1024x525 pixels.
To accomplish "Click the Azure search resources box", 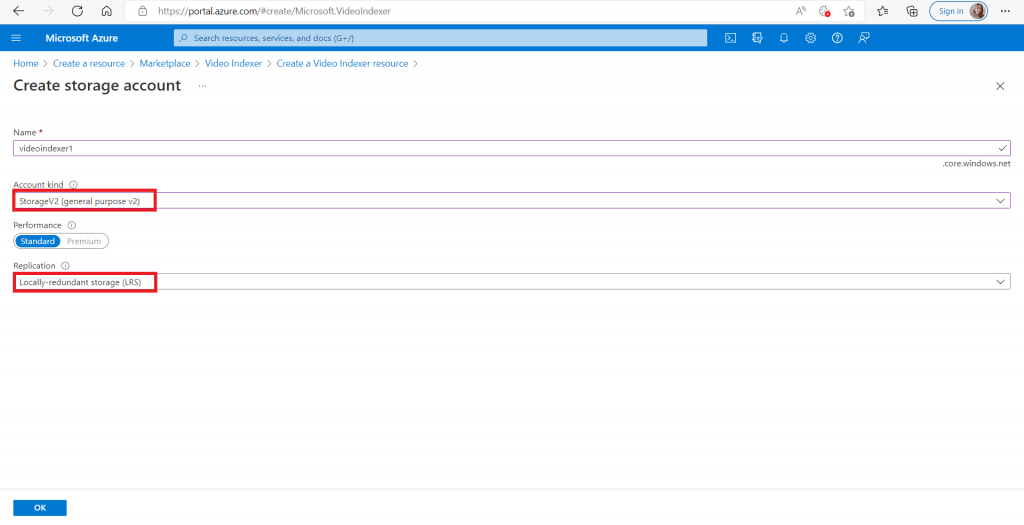I will coord(440,38).
